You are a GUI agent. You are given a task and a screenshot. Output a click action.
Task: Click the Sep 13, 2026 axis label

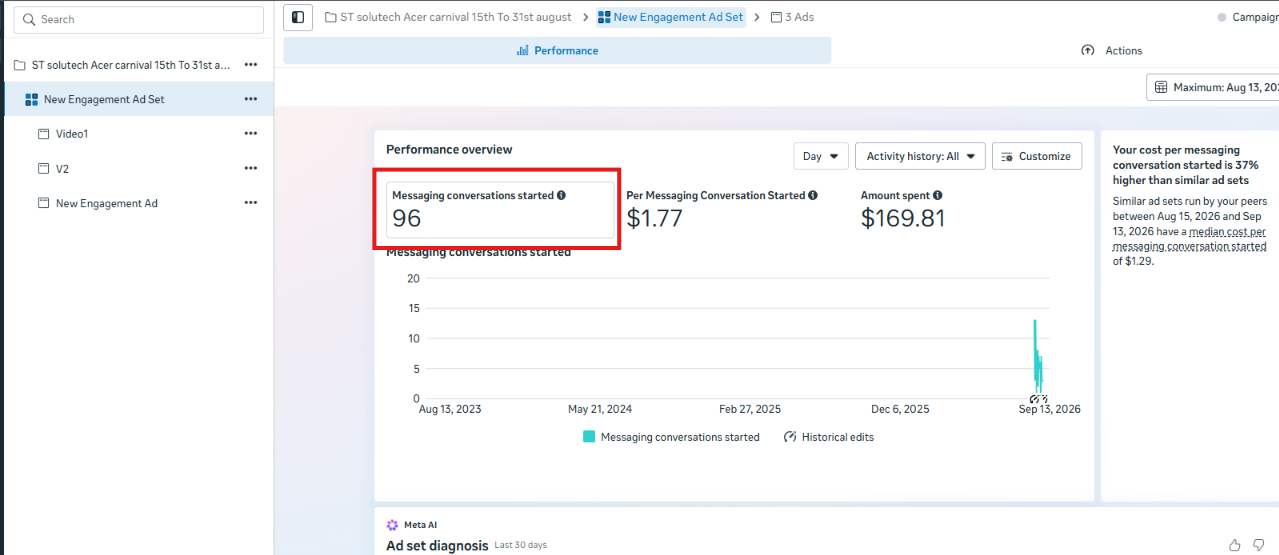tap(1049, 409)
